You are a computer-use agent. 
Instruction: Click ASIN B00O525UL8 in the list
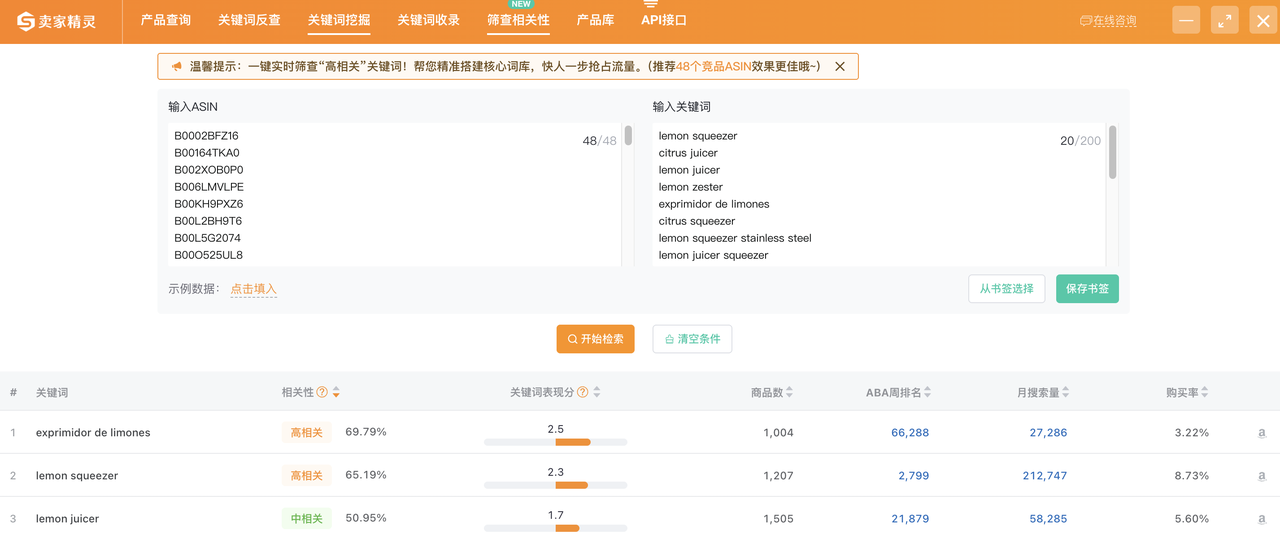point(208,255)
